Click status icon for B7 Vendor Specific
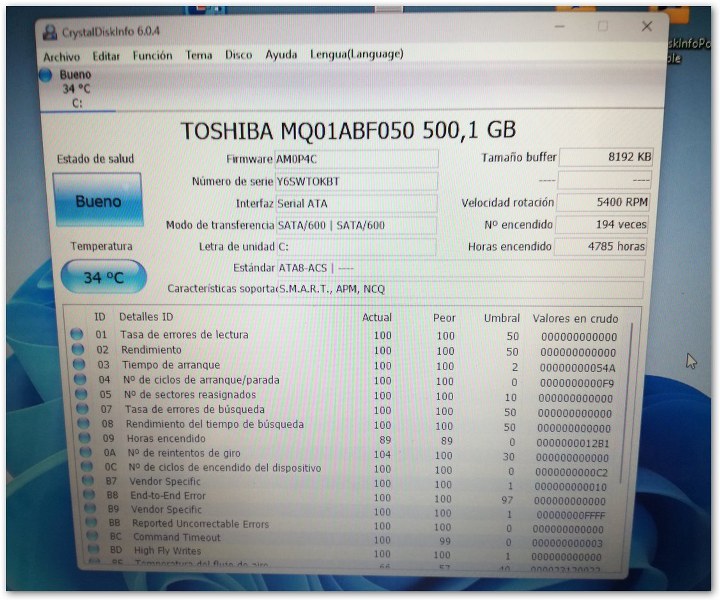The image size is (720, 600). coord(88,481)
